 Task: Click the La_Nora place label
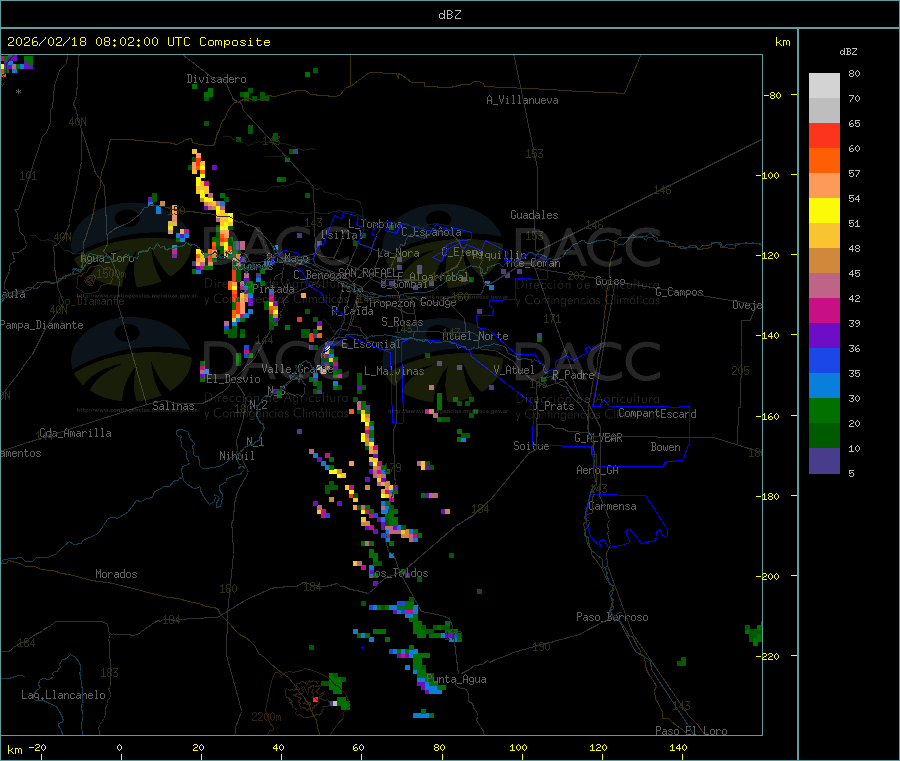(398, 253)
